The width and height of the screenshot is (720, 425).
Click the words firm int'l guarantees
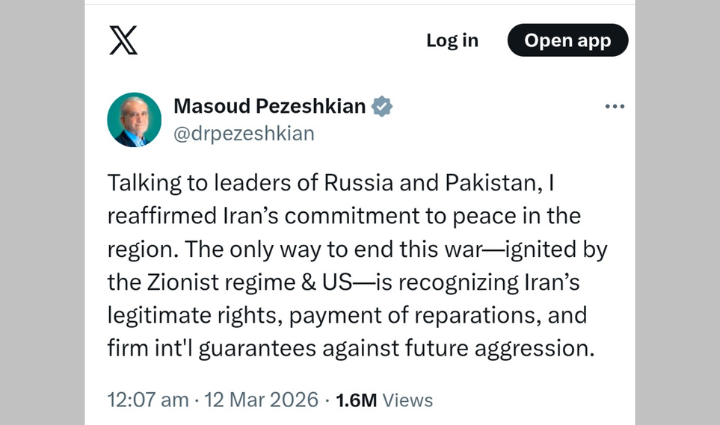[x=214, y=348]
